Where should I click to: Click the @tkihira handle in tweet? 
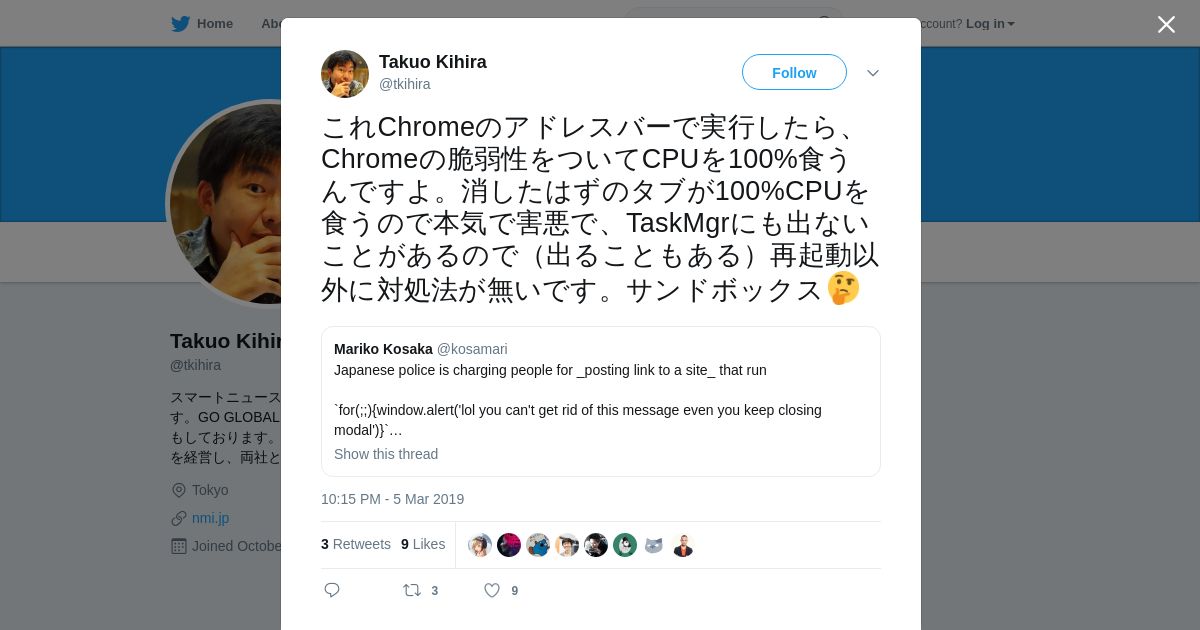405,85
